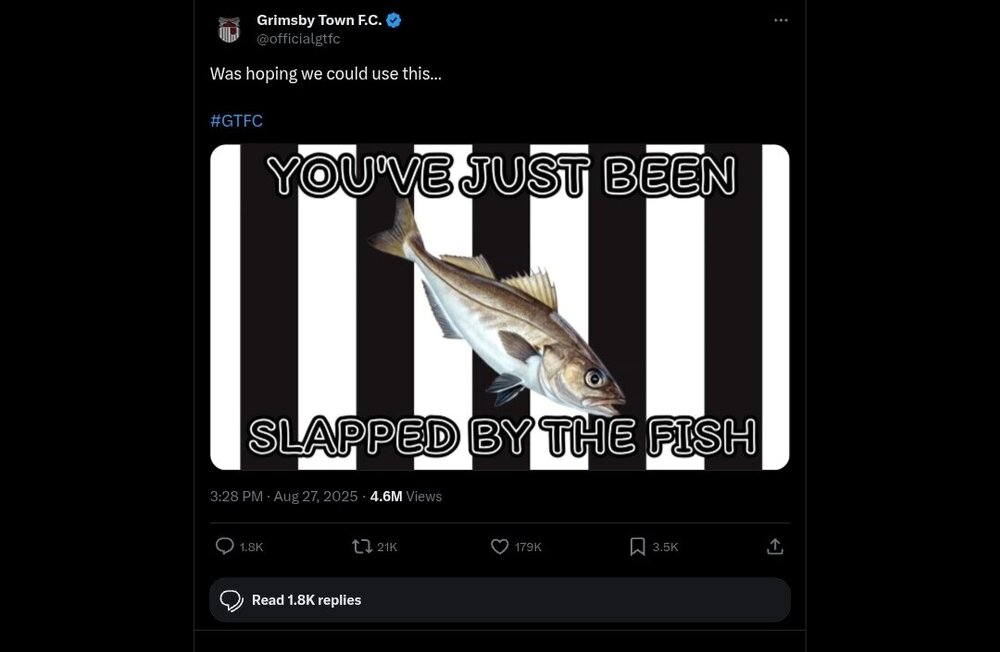This screenshot has width=1000, height=652.
Task: Open the #GTFC hashtag link
Action: (236, 121)
